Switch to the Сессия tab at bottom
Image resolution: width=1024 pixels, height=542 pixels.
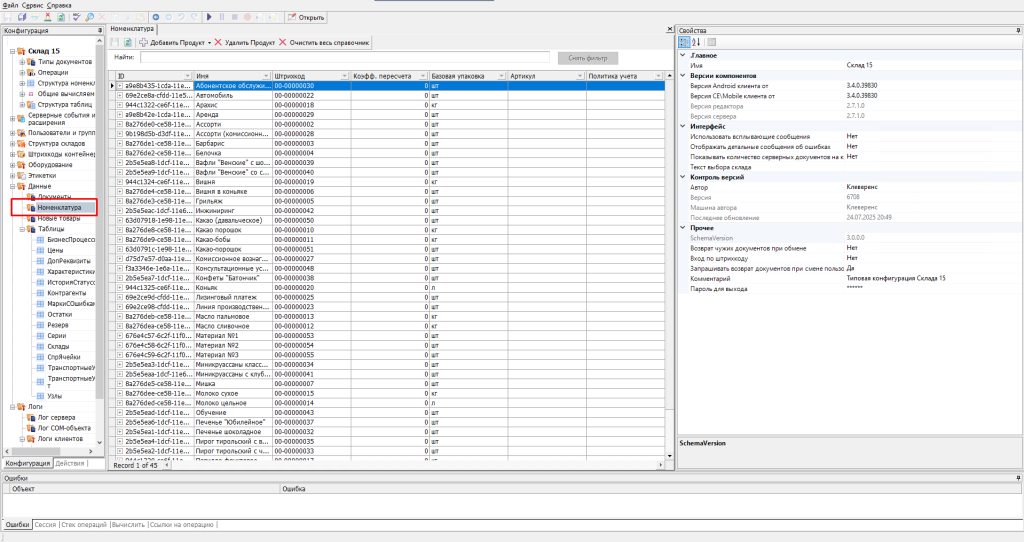pyautogui.click(x=46, y=523)
